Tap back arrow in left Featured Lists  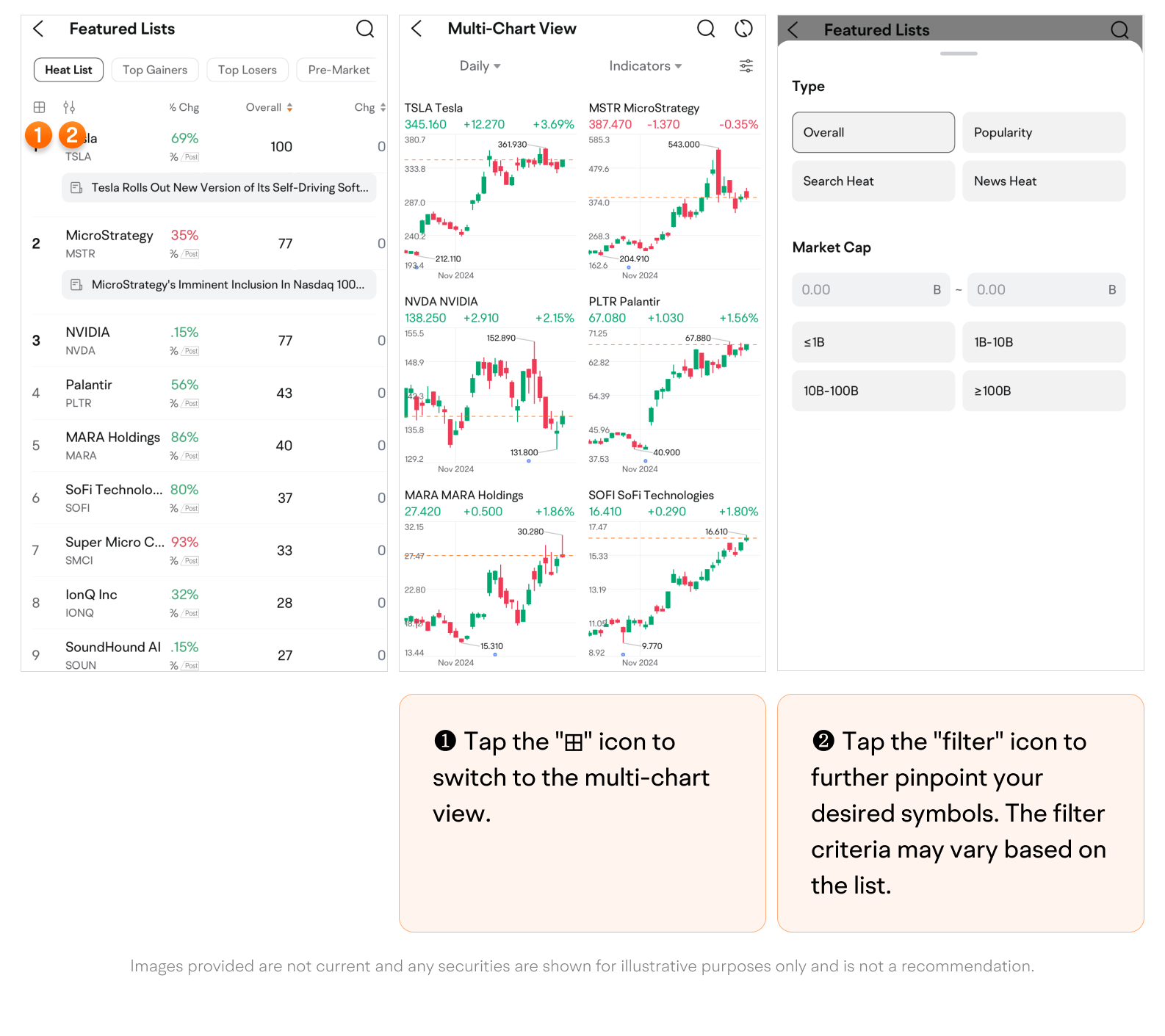(x=39, y=29)
